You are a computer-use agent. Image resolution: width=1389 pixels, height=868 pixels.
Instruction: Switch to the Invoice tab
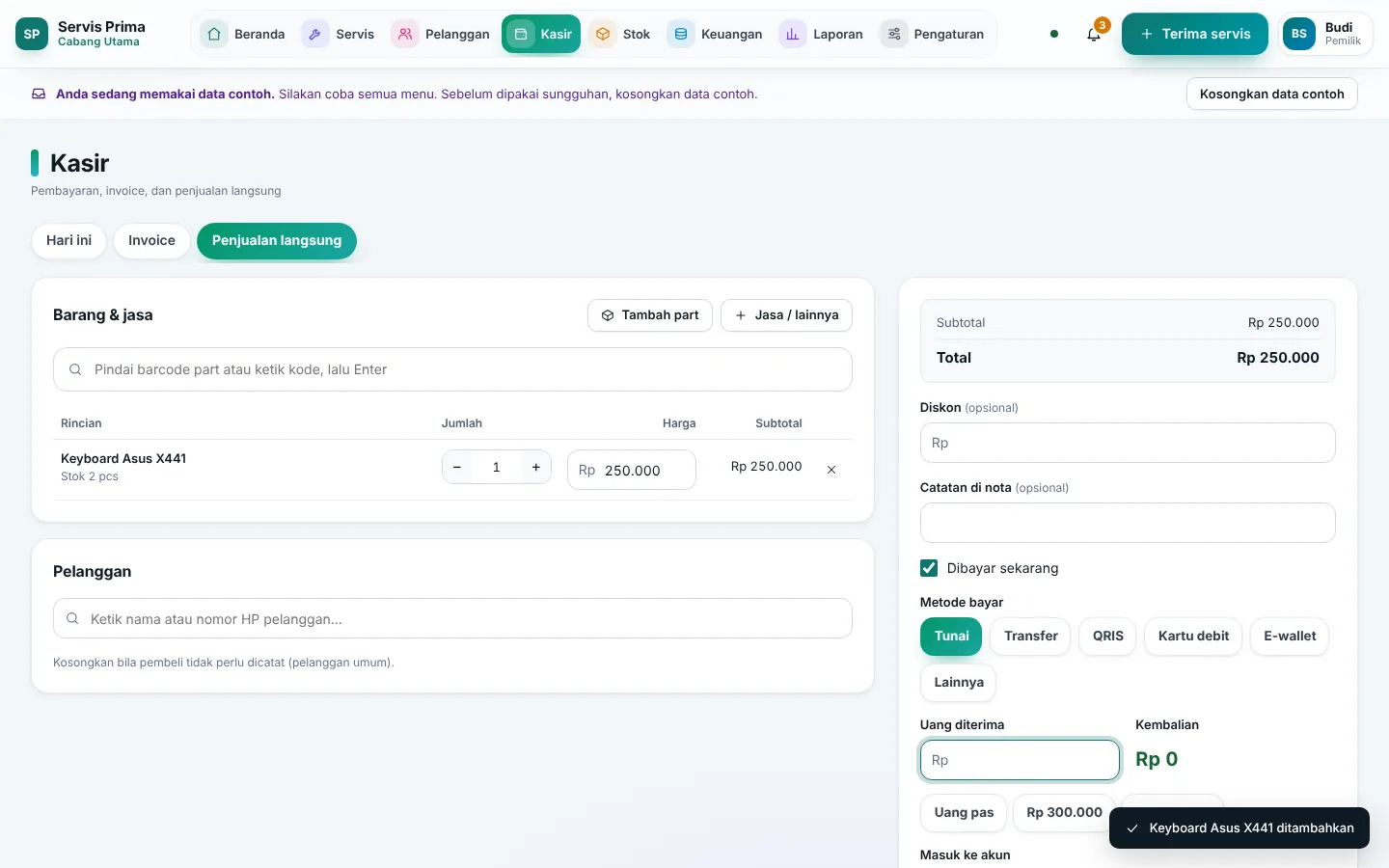pos(151,241)
